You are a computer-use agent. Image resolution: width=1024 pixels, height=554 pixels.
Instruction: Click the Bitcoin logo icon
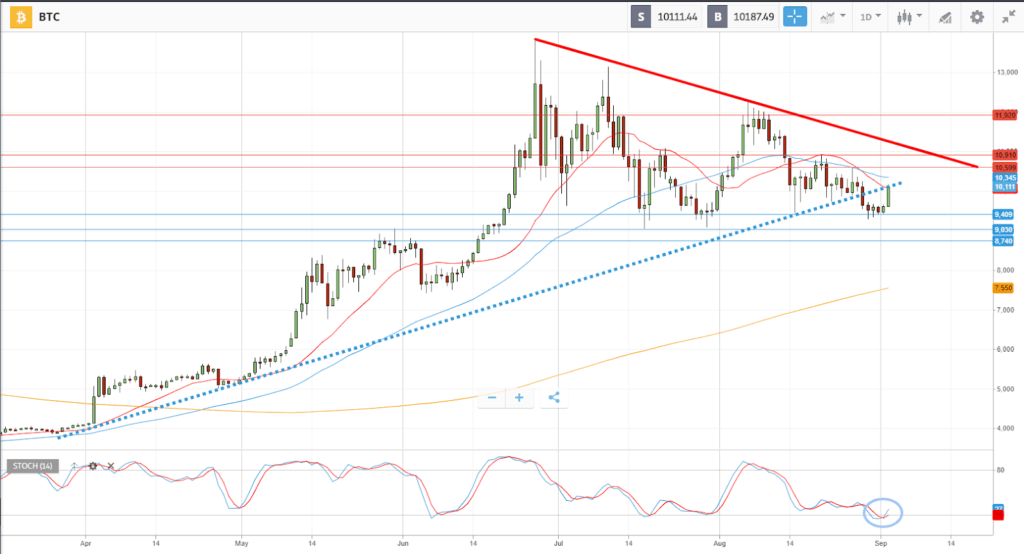click(21, 17)
